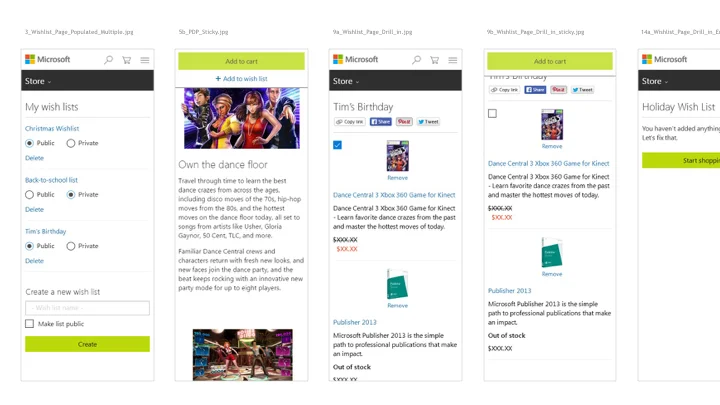Delete the Back-to-school list
The width and height of the screenshot is (720, 405).
34,209
